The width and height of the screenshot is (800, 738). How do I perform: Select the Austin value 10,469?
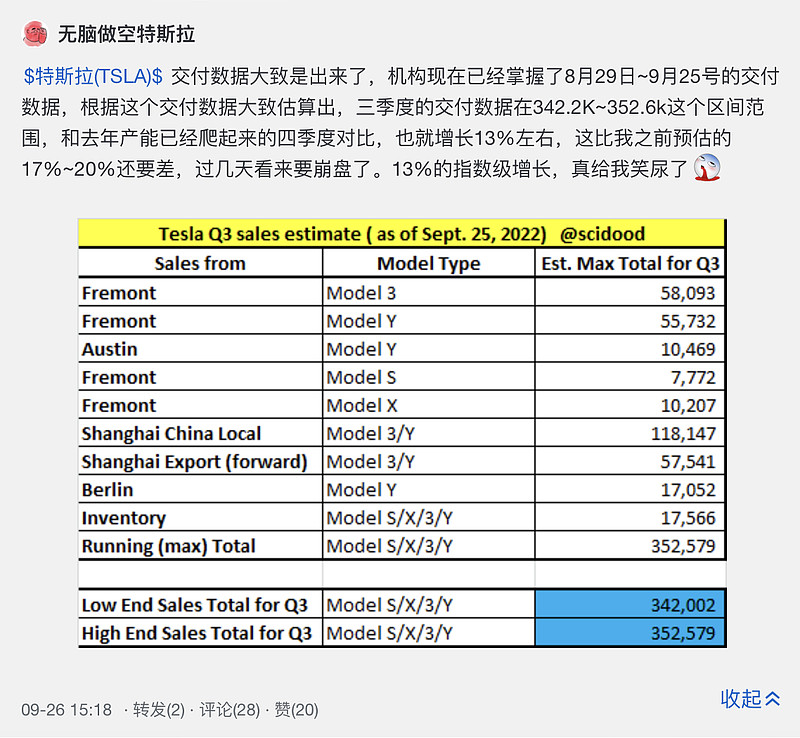tap(688, 349)
